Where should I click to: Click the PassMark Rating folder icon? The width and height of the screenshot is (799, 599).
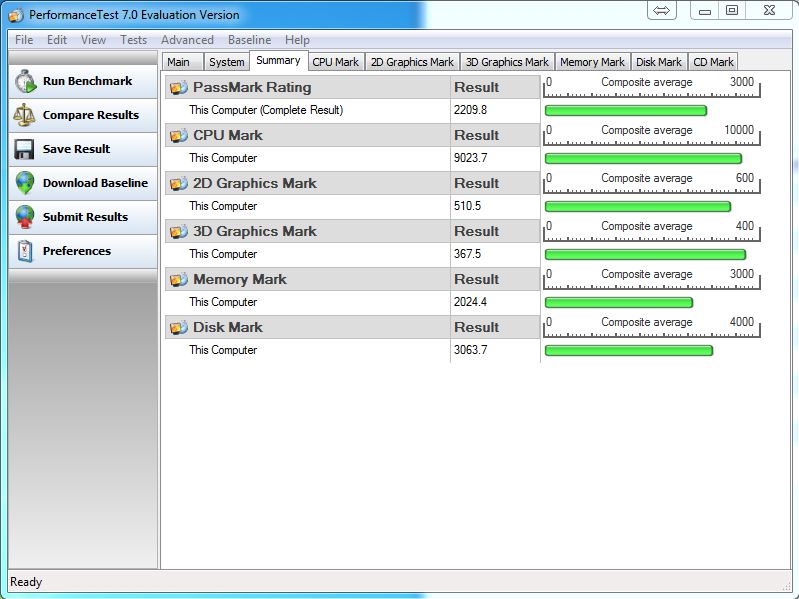(x=179, y=87)
